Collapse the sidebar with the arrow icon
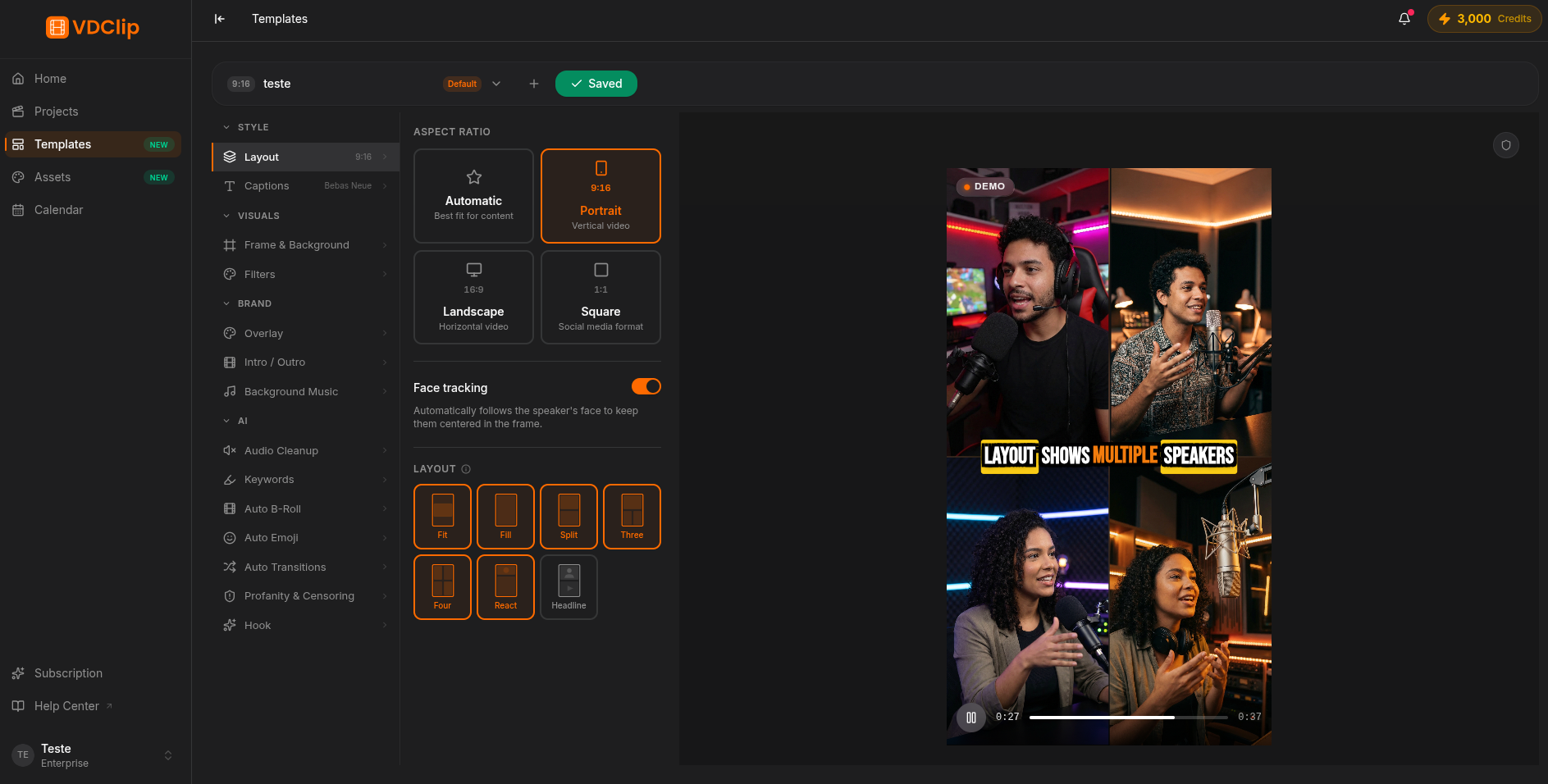The image size is (1548, 784). (x=219, y=19)
